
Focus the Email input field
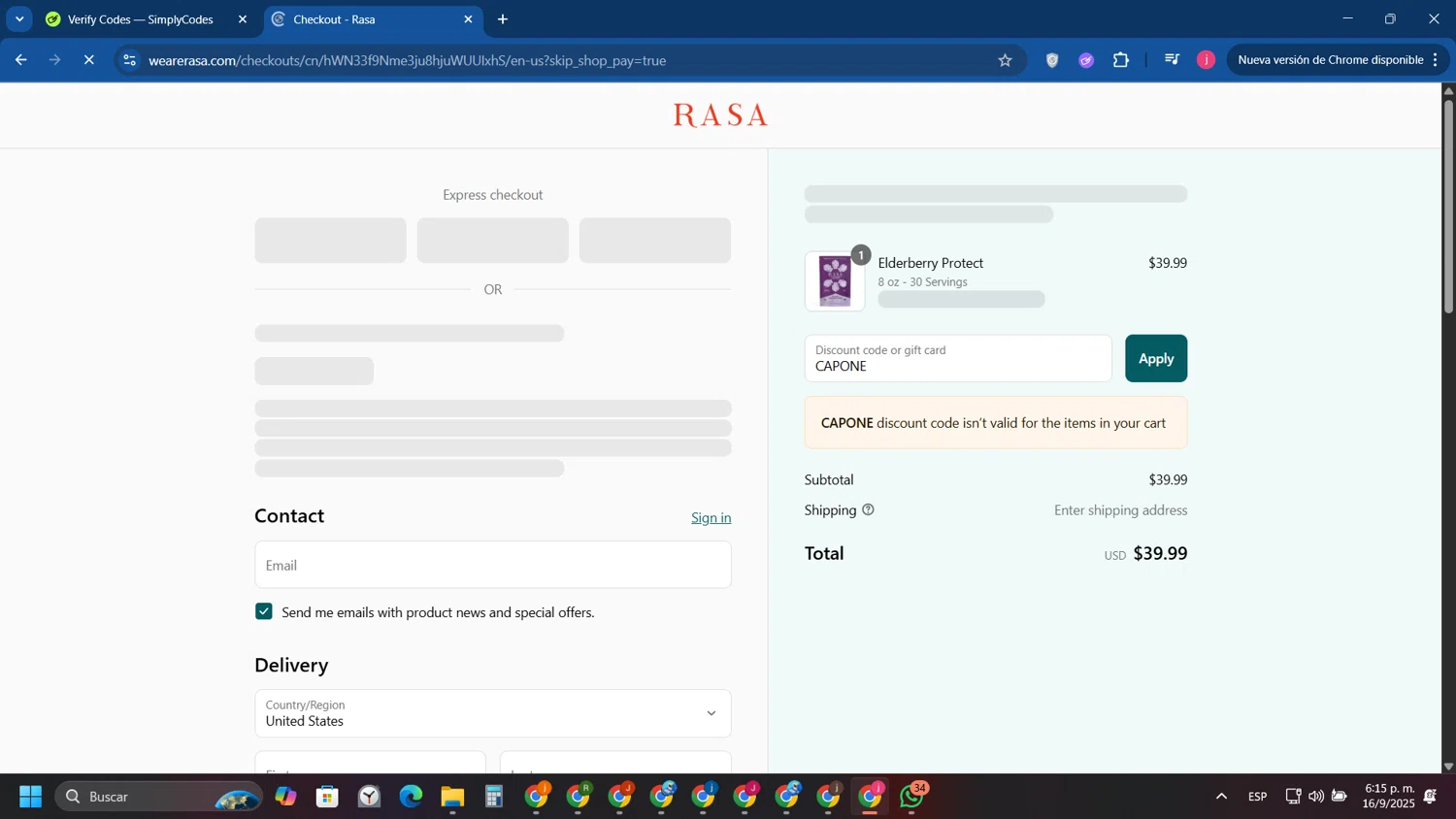click(x=493, y=565)
